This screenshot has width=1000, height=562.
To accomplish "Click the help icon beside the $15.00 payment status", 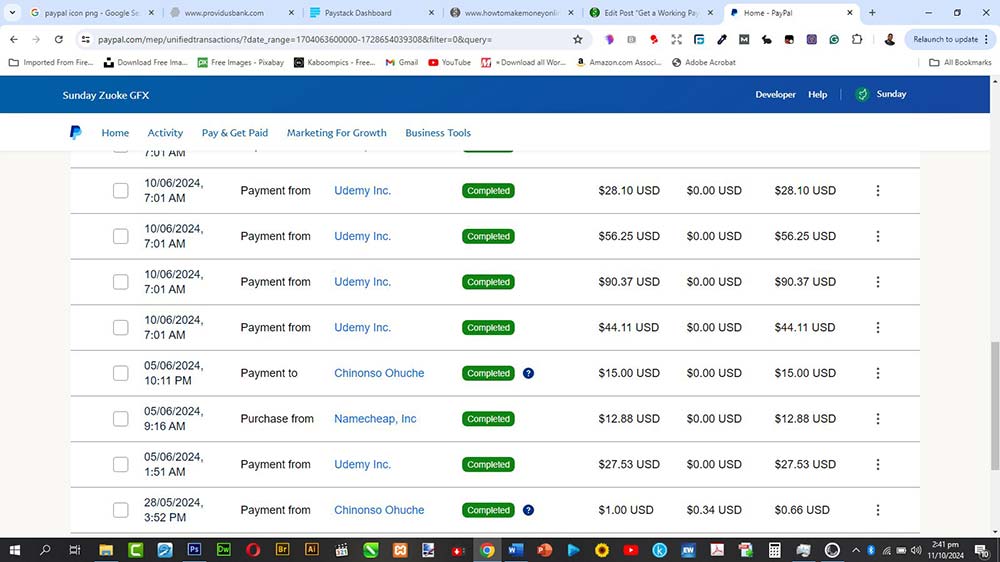I will click(x=528, y=373).
